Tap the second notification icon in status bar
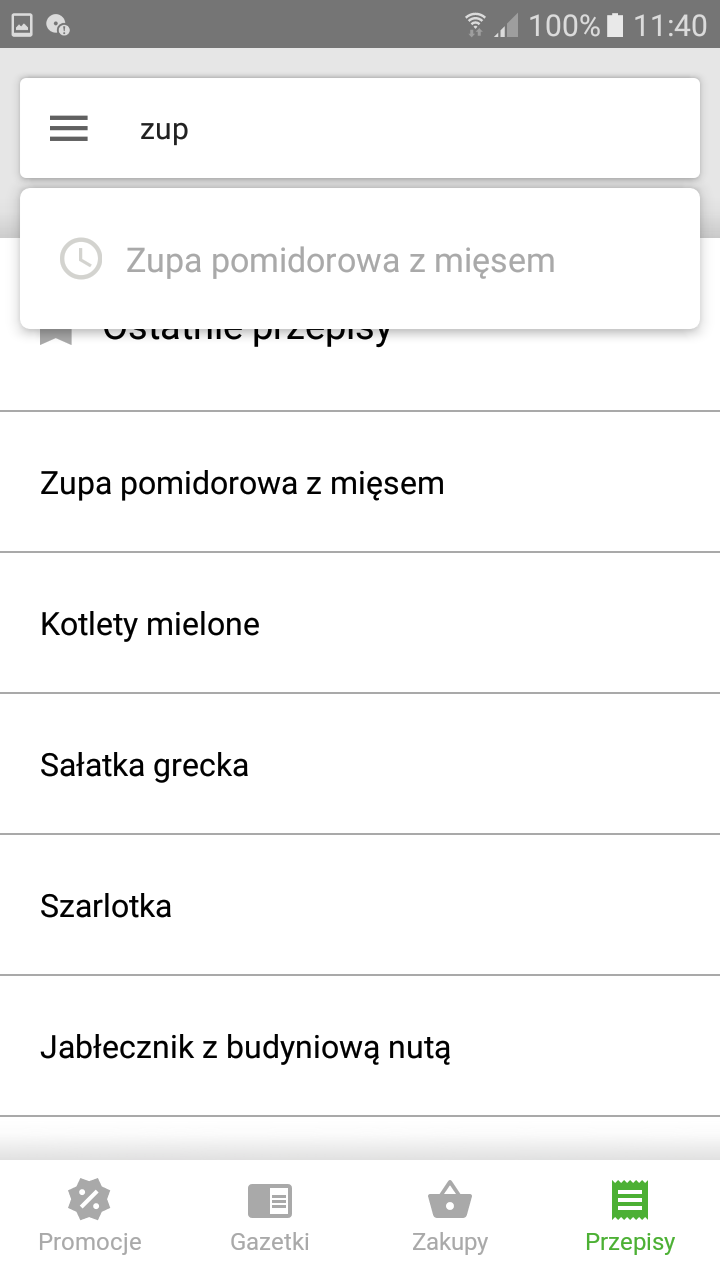 click(x=58, y=25)
